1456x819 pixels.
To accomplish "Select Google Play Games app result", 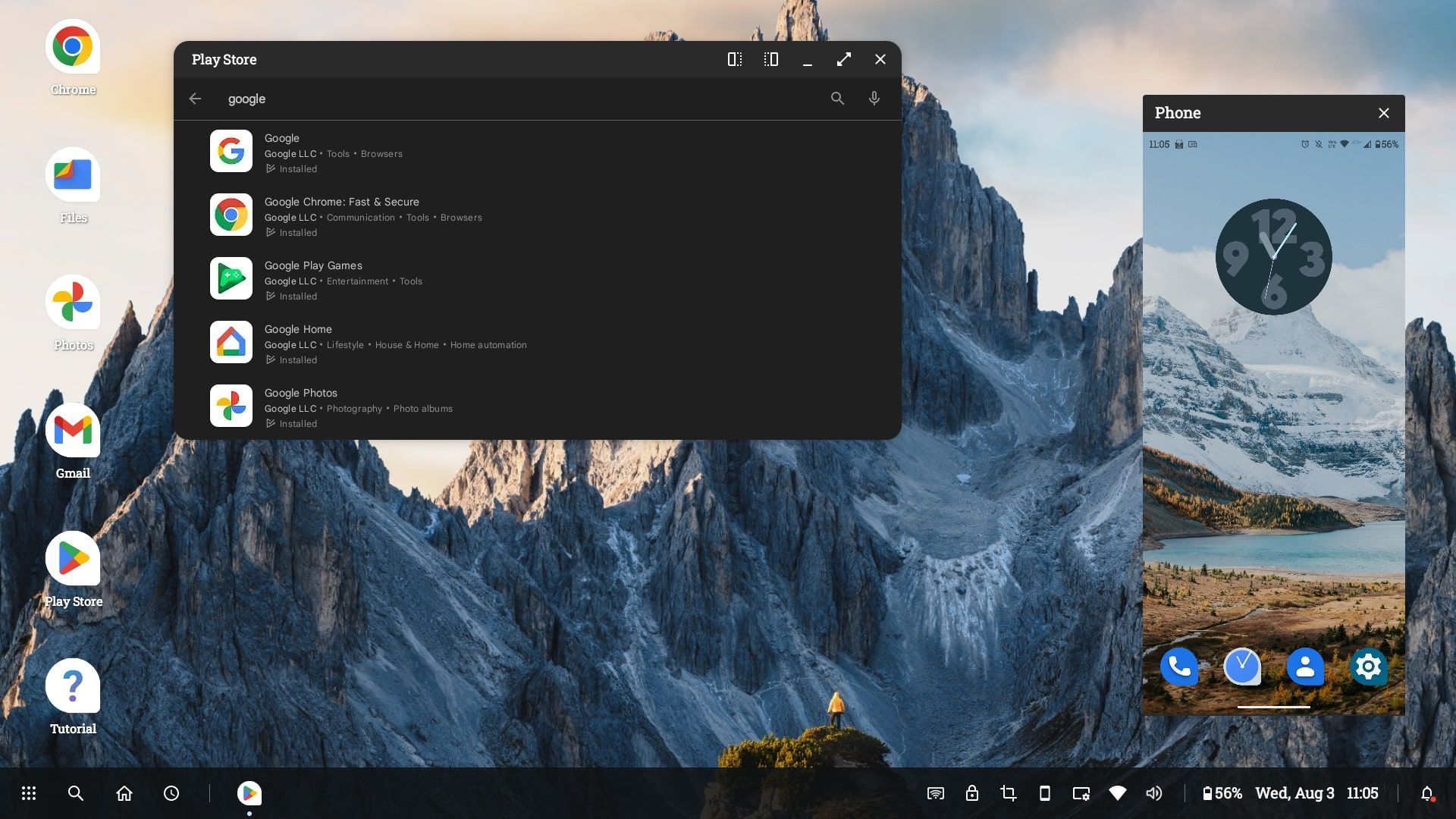I will (x=537, y=280).
